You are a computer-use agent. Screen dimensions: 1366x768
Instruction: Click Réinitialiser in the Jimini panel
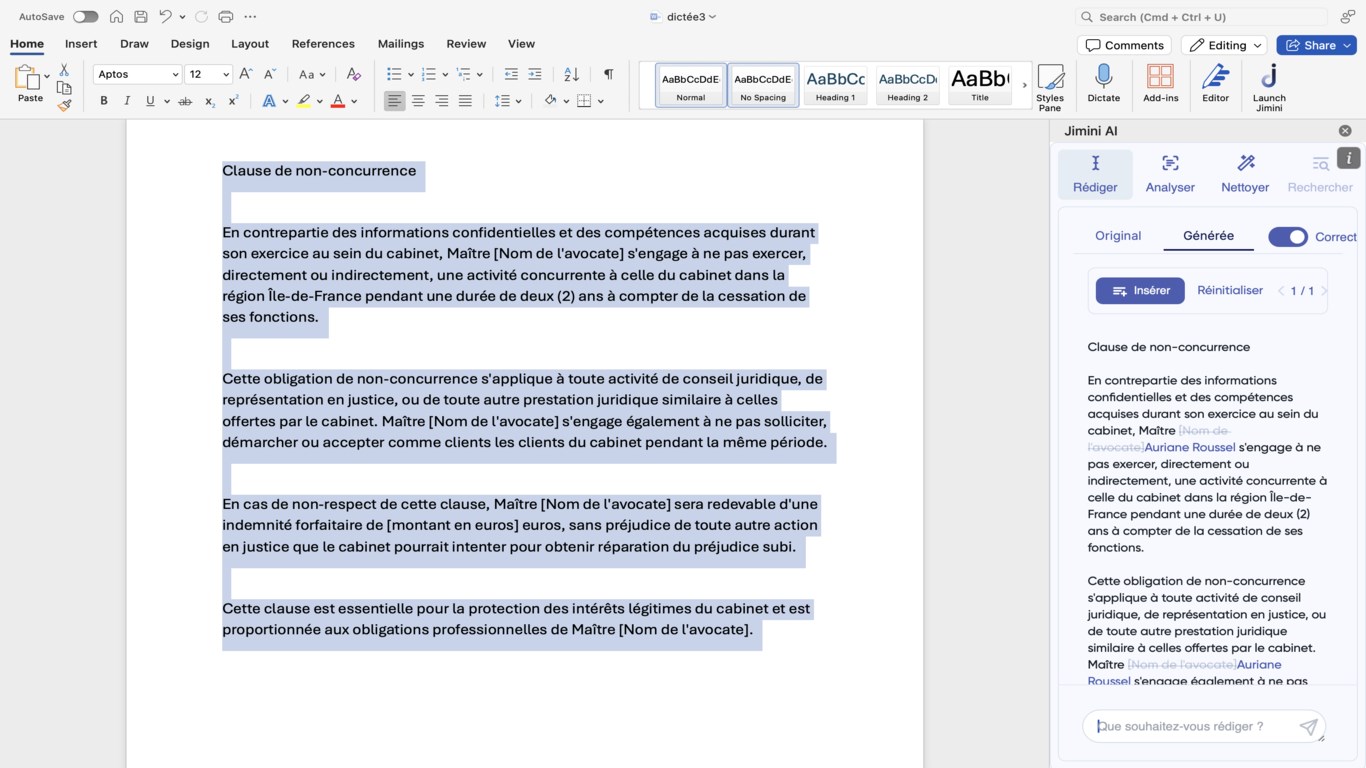pyautogui.click(x=1230, y=290)
